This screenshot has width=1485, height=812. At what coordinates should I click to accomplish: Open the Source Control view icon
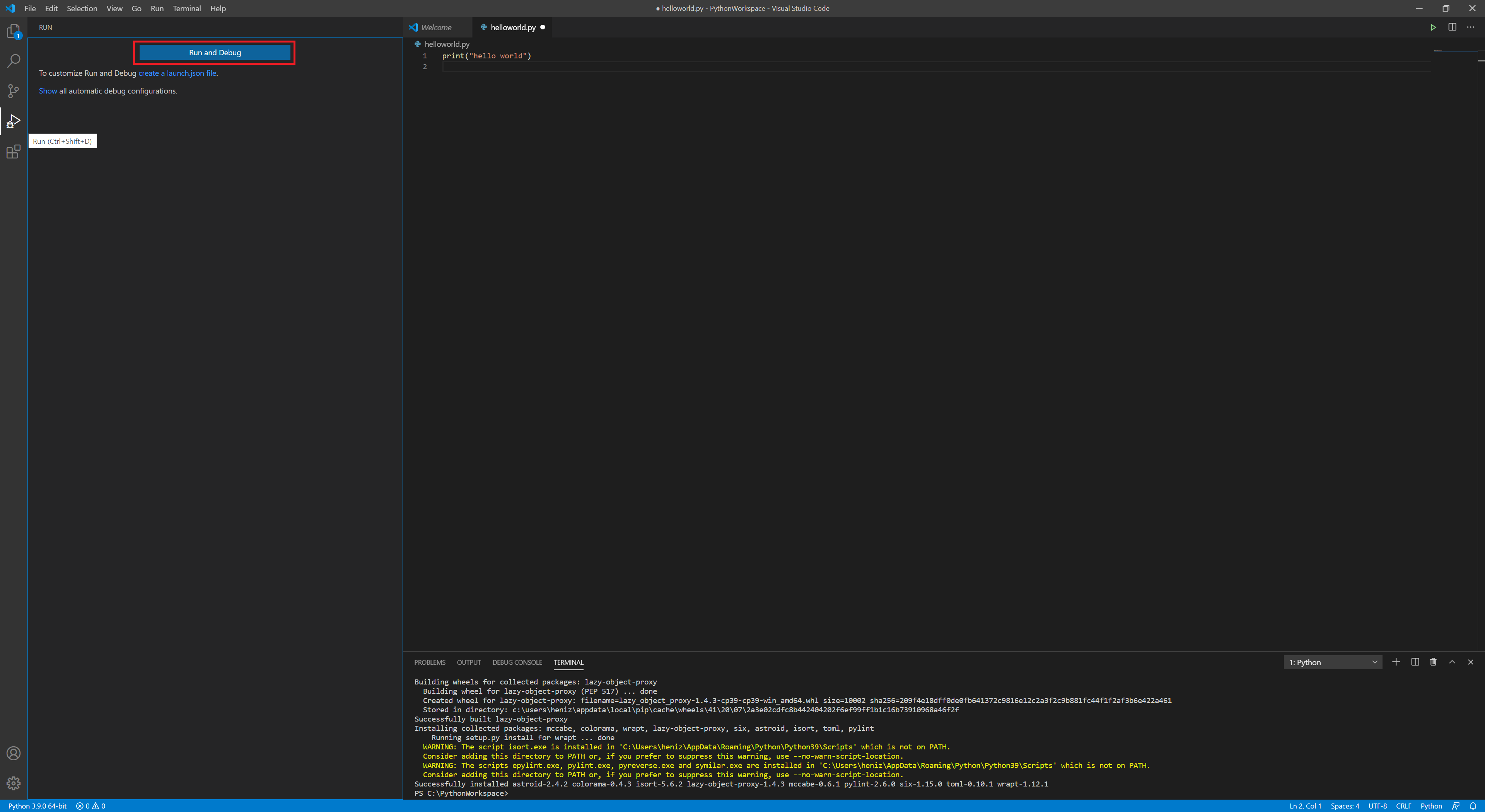(x=13, y=90)
